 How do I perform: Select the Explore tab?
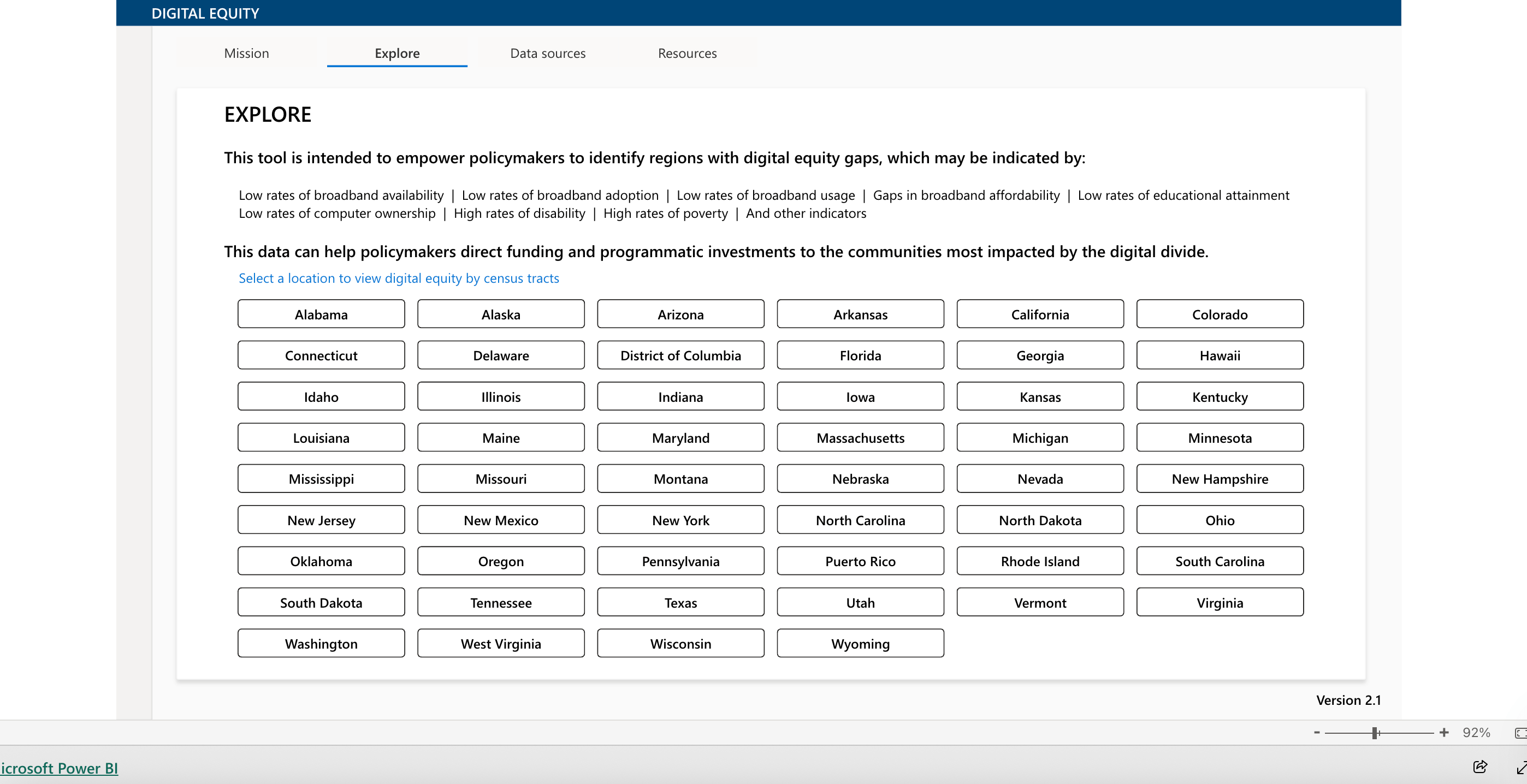(396, 54)
